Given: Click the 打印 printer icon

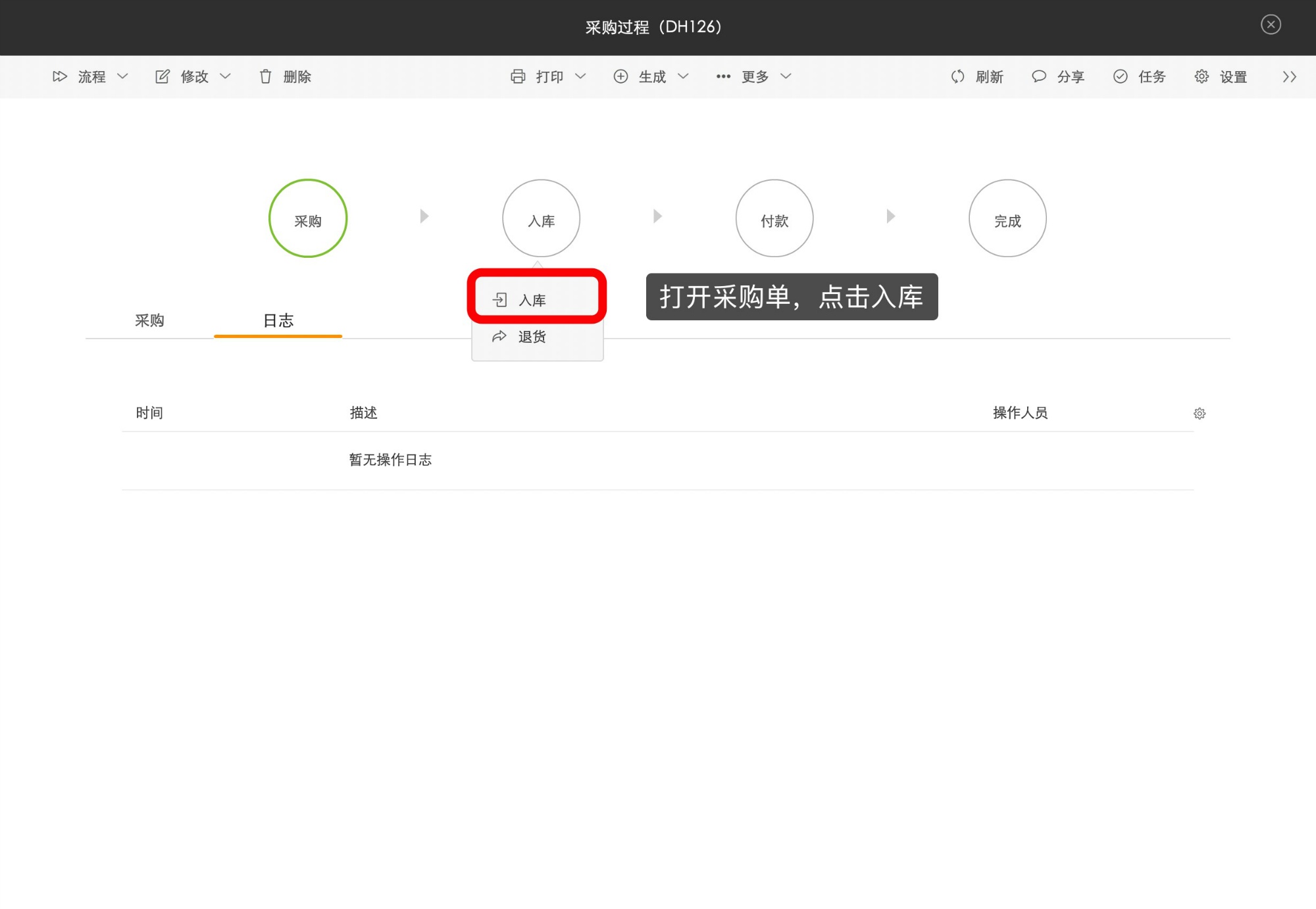Looking at the screenshot, I should coord(518,76).
